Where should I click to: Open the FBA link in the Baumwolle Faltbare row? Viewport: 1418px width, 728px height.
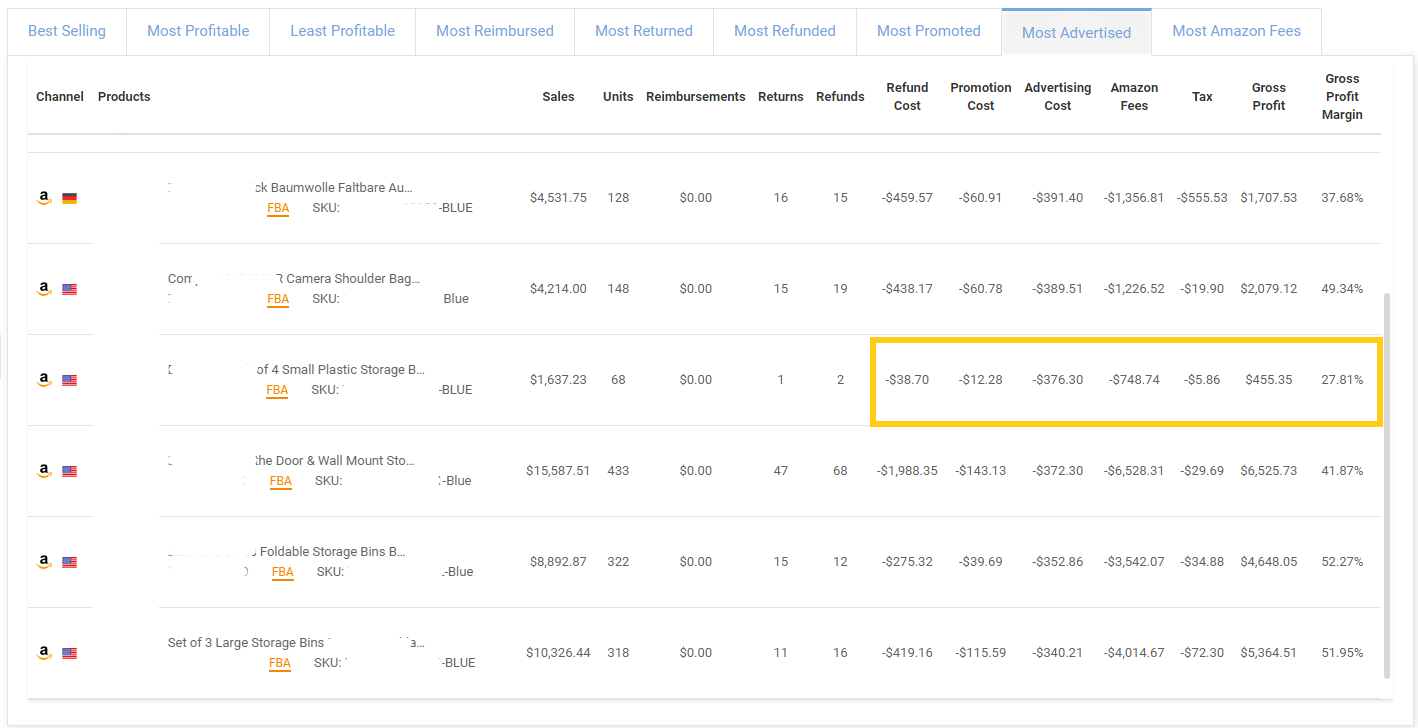click(x=278, y=209)
